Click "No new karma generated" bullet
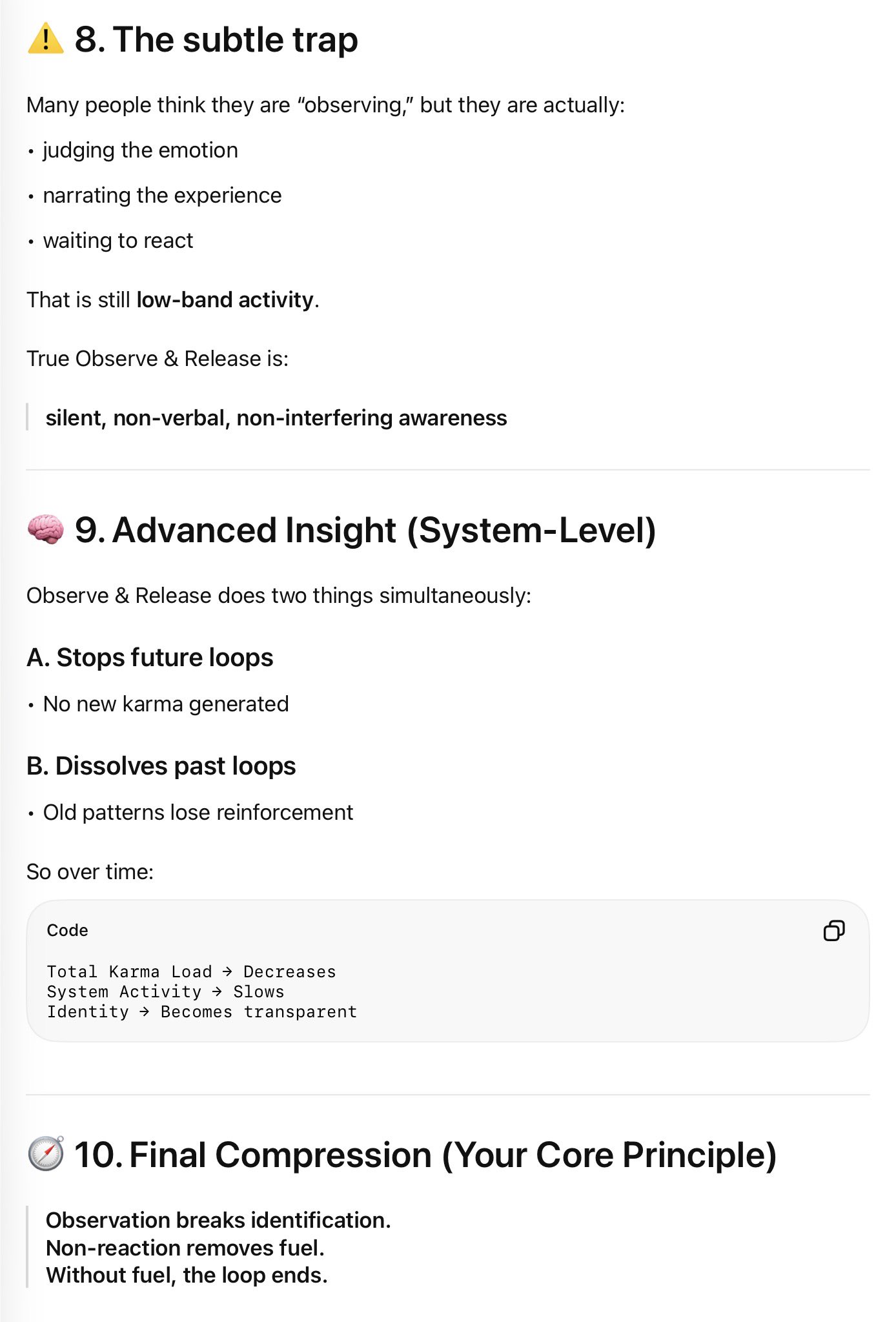This screenshot has width=896, height=1322. 165,704
